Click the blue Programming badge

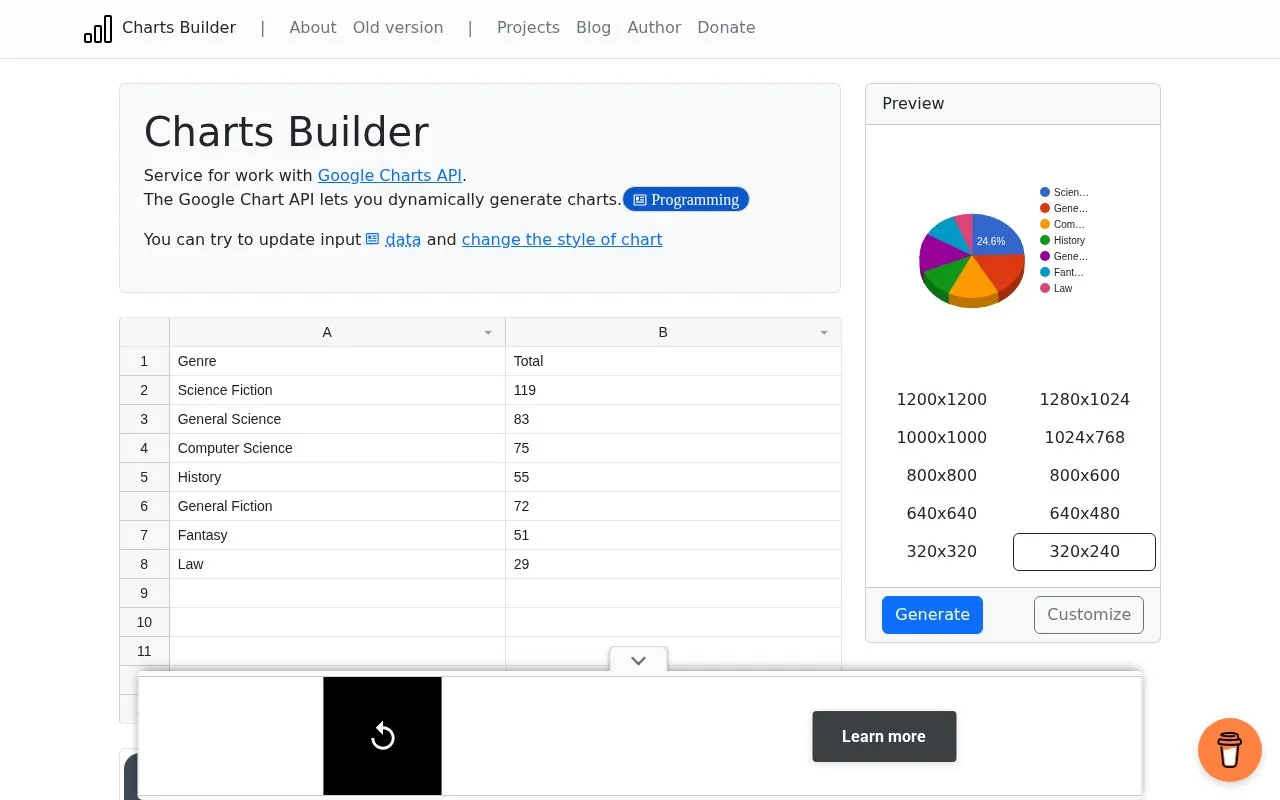click(686, 199)
